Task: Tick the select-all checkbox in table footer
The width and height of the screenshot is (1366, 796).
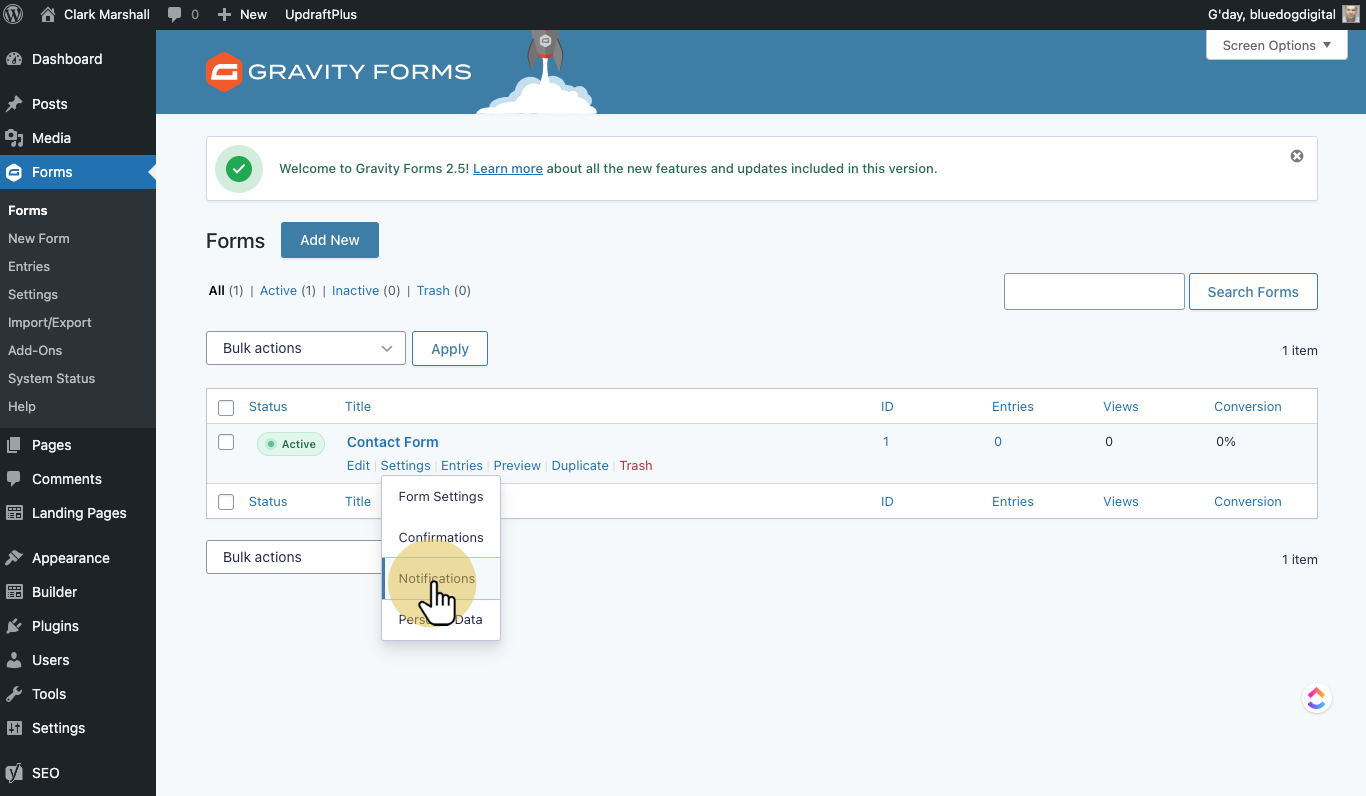Action: point(226,502)
